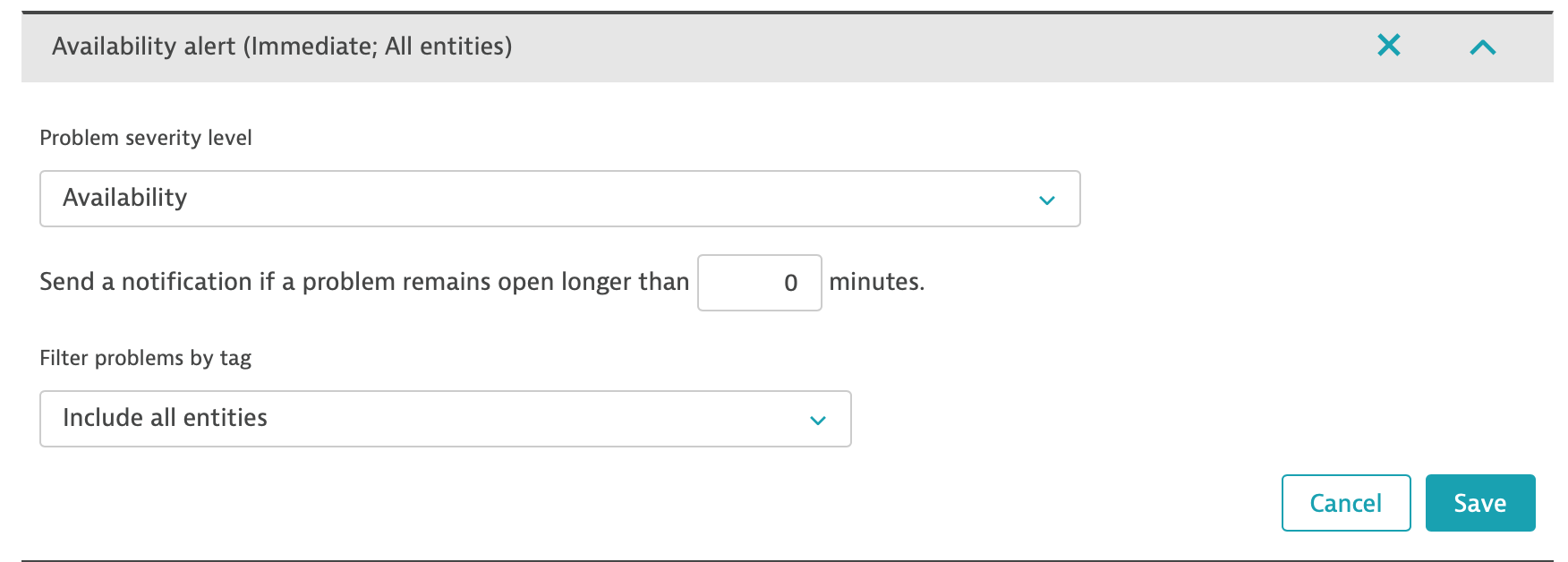Click the Availability alert header title
Viewport: 1568px width, 562px height.
pyautogui.click(x=143, y=47)
